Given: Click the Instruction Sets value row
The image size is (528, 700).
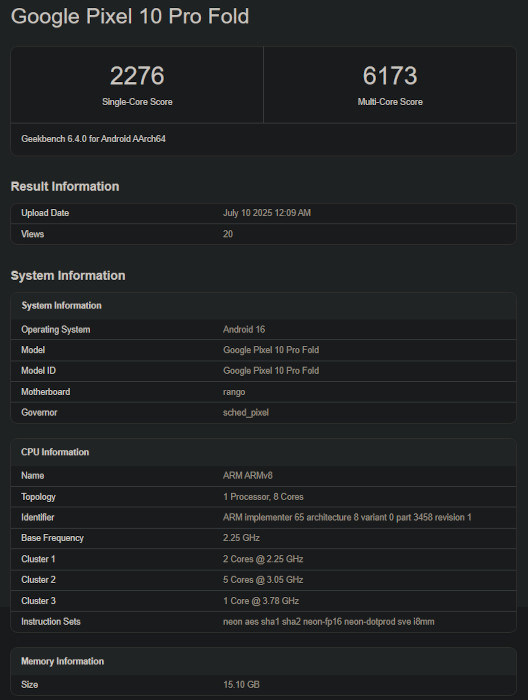Looking at the screenshot, I should [x=263, y=622].
